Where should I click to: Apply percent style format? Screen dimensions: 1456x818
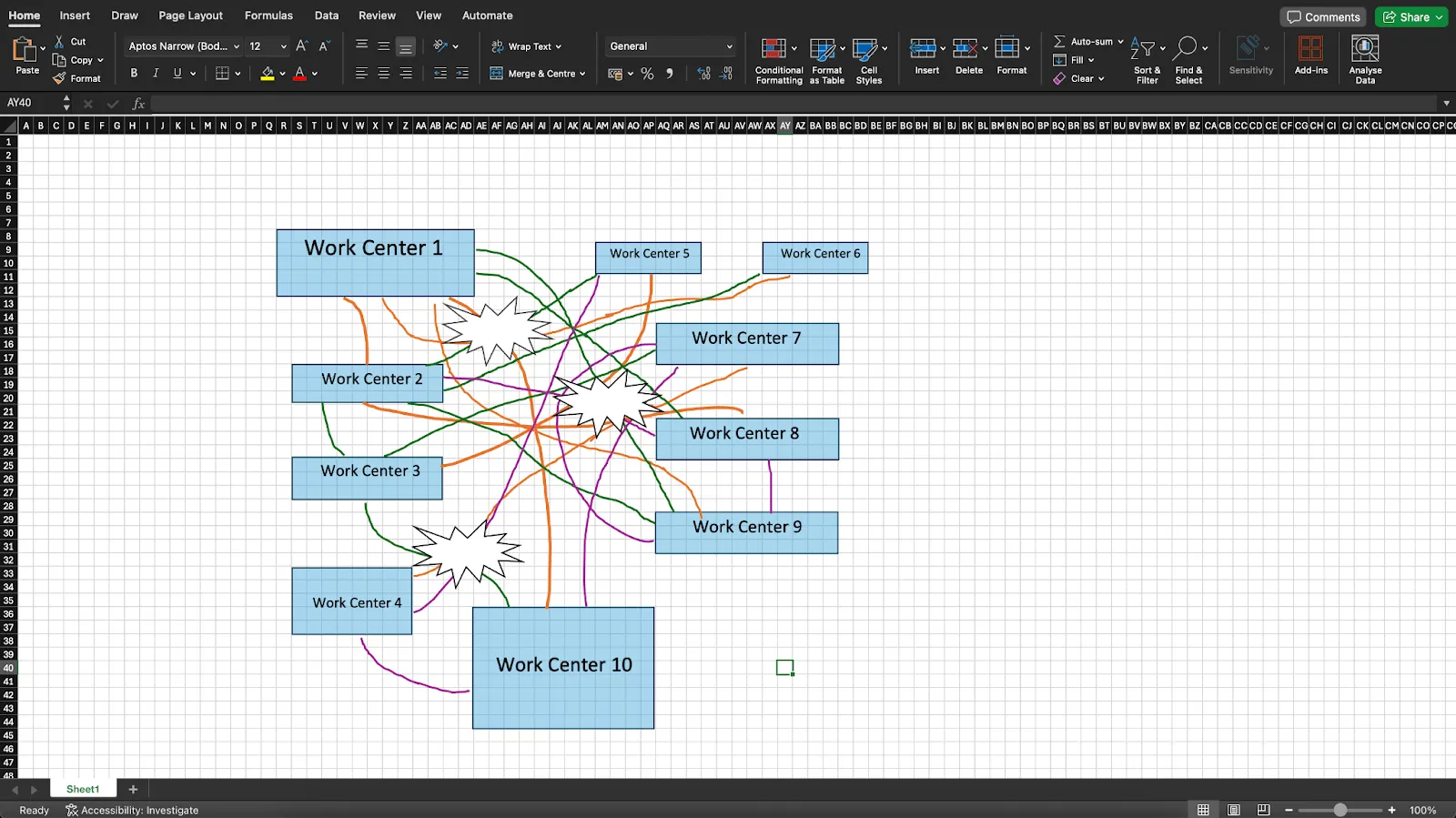647,74
